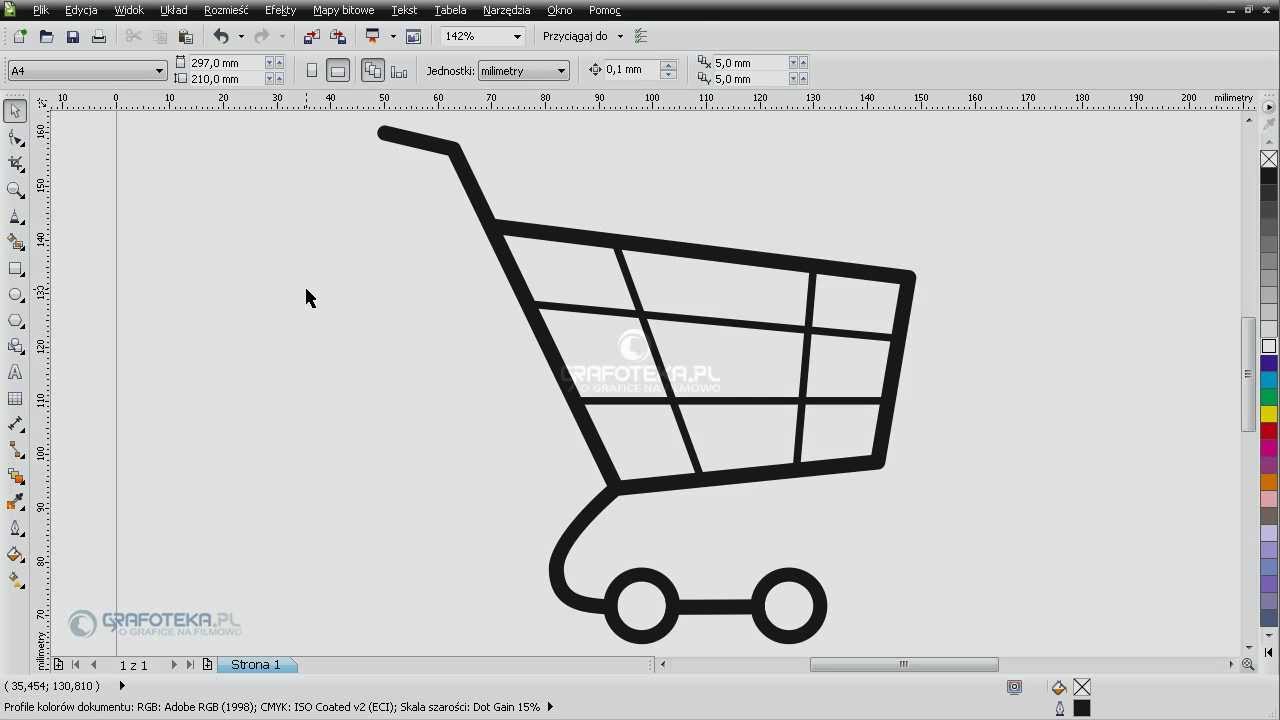Select the Blend interactive effects tool
Screen dimensions: 1280x720
tap(15, 477)
